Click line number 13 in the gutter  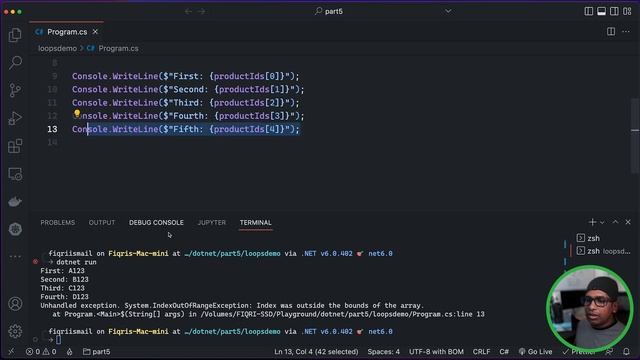pyautogui.click(x=52, y=129)
